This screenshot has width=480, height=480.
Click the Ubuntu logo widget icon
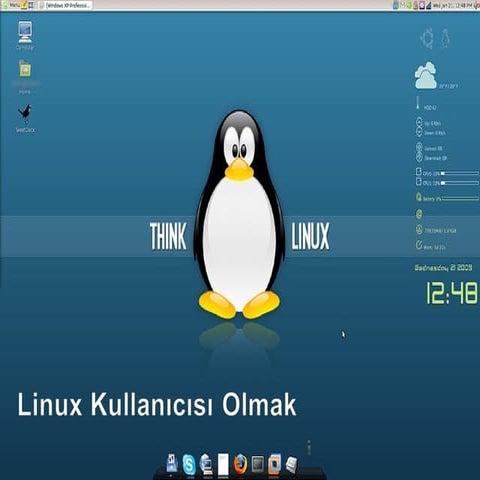pos(427,38)
